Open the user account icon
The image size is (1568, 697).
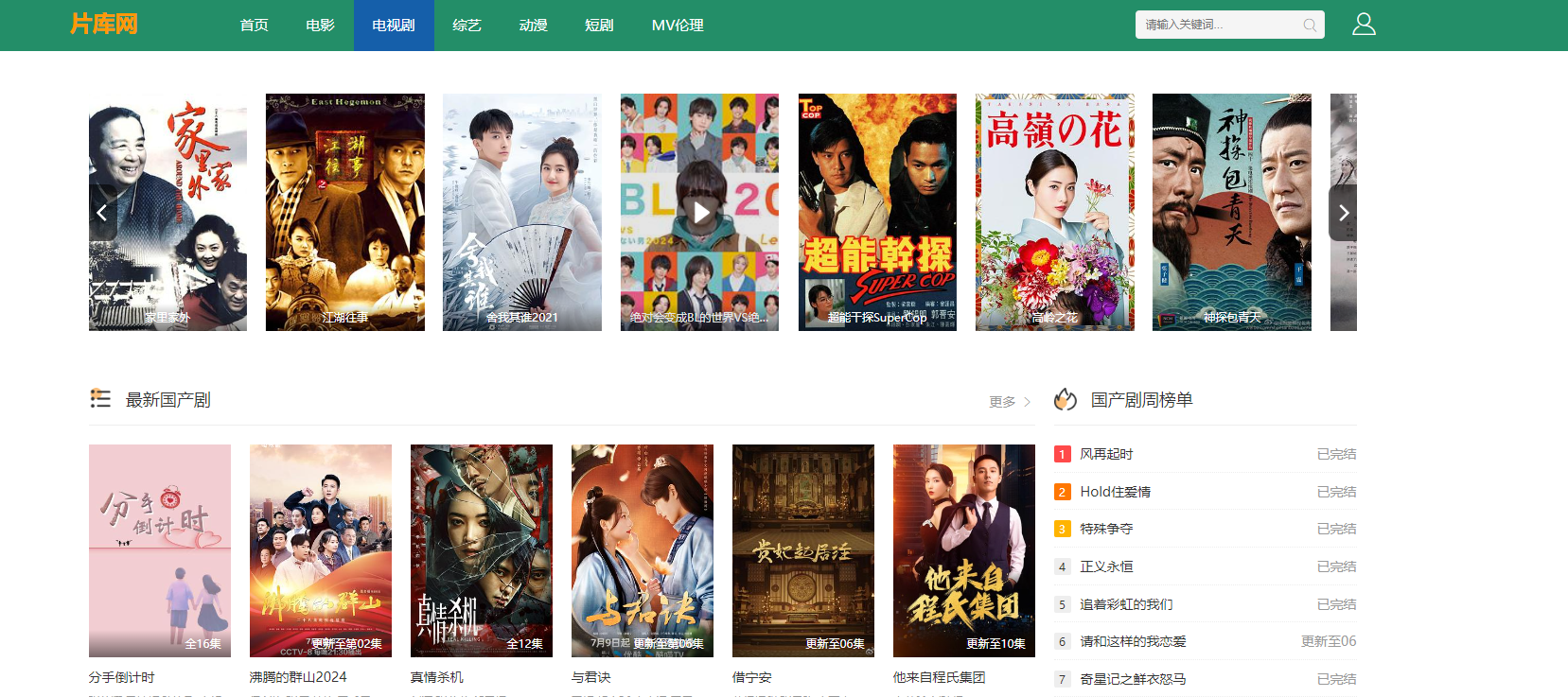pyautogui.click(x=1364, y=24)
